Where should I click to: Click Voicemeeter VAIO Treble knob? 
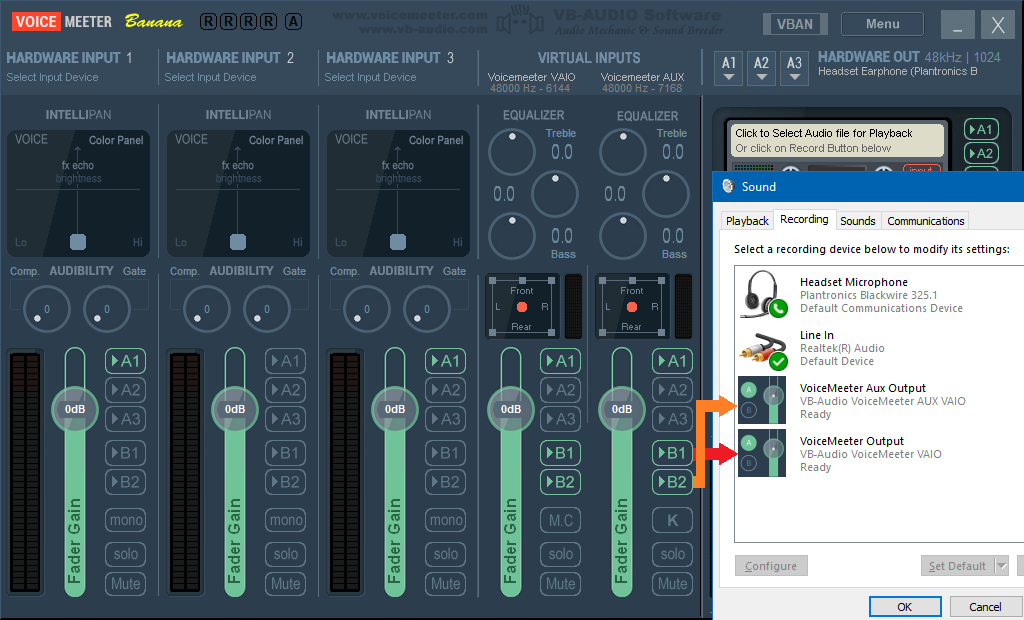512,152
